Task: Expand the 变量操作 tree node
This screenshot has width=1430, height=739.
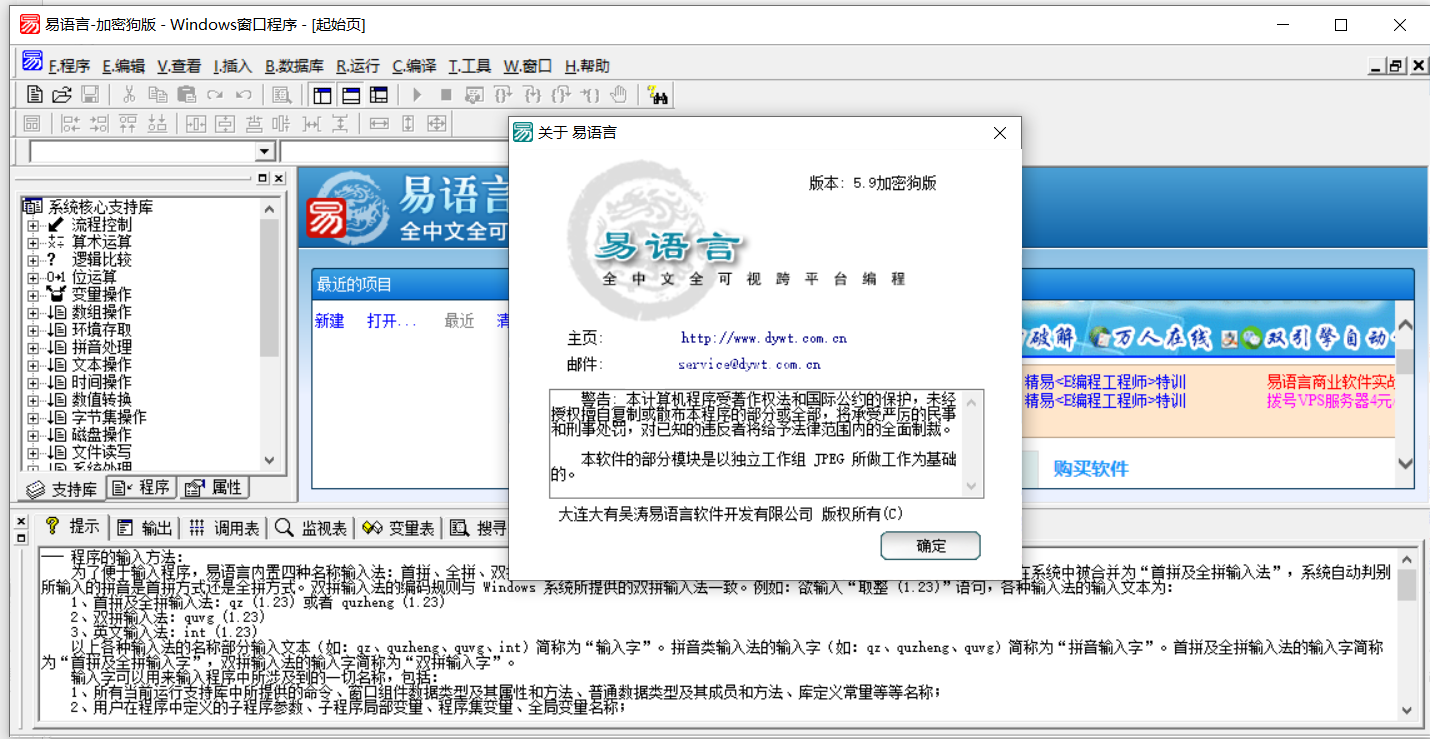Action: [33, 295]
